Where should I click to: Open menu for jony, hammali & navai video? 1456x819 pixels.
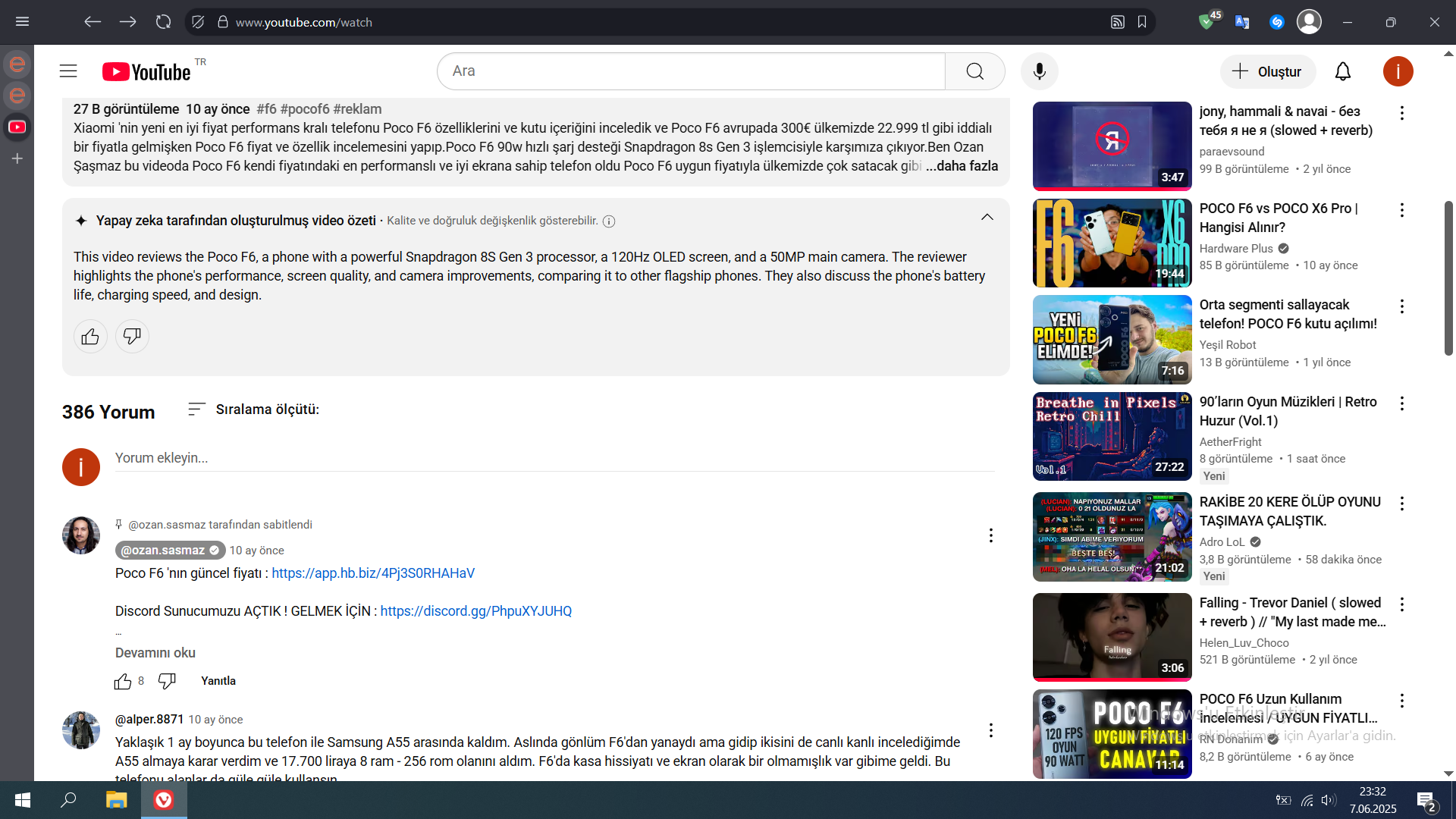click(x=1401, y=113)
